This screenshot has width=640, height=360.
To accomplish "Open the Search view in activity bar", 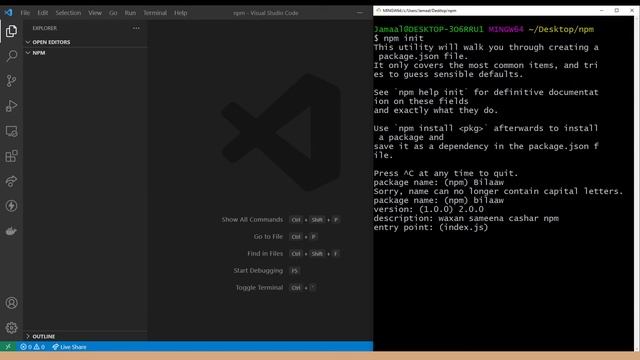I will [11, 56].
